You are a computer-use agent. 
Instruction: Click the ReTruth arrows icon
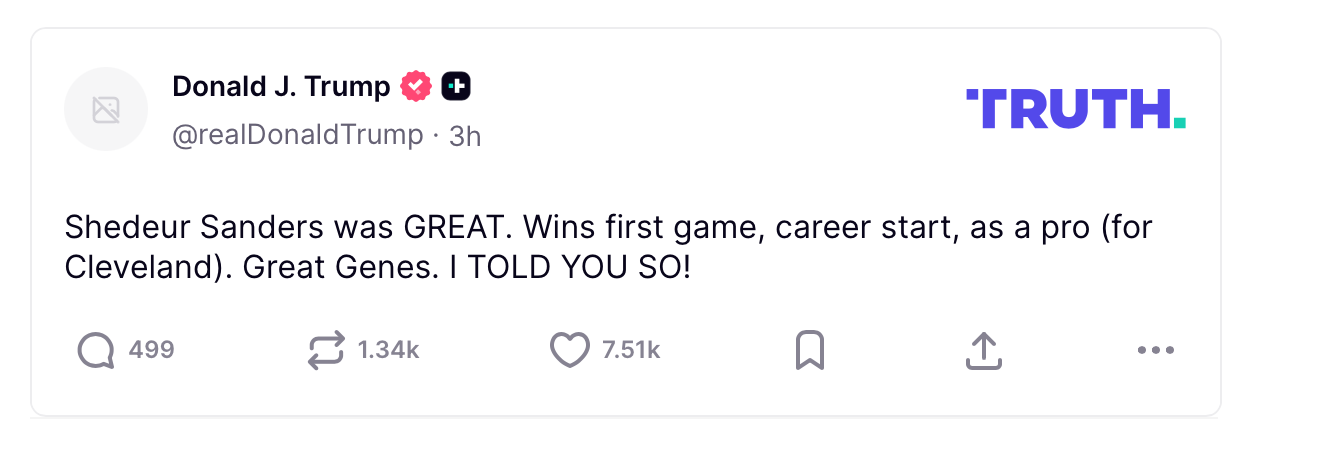pos(326,350)
